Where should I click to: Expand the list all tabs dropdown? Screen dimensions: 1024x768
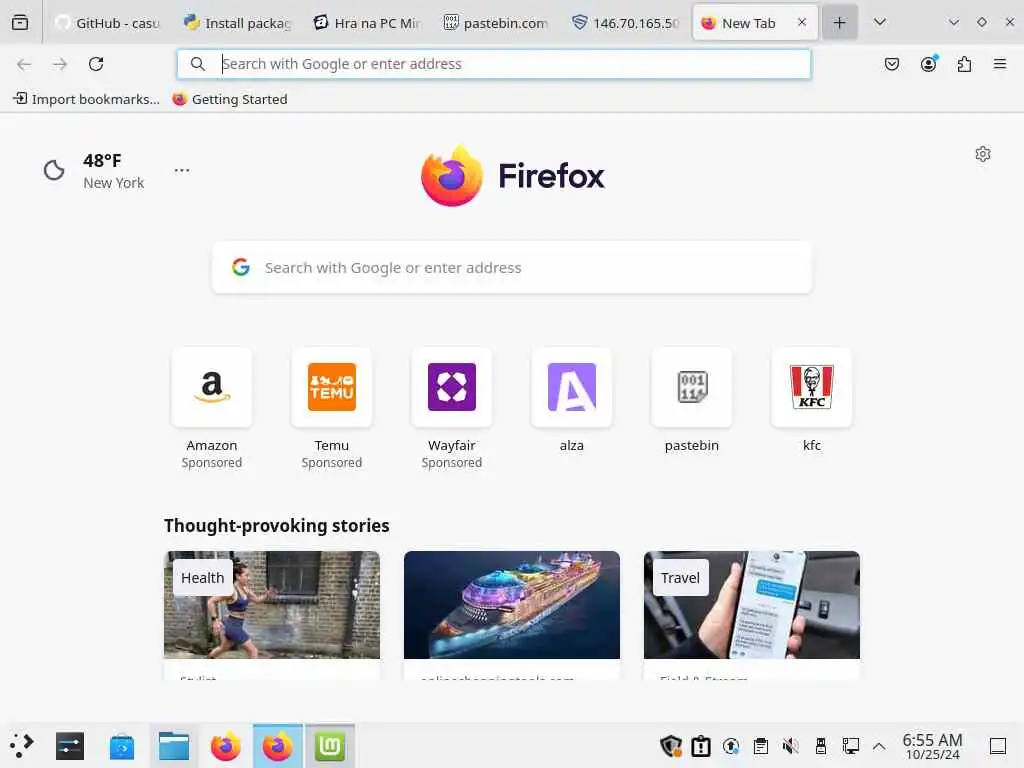coord(880,22)
